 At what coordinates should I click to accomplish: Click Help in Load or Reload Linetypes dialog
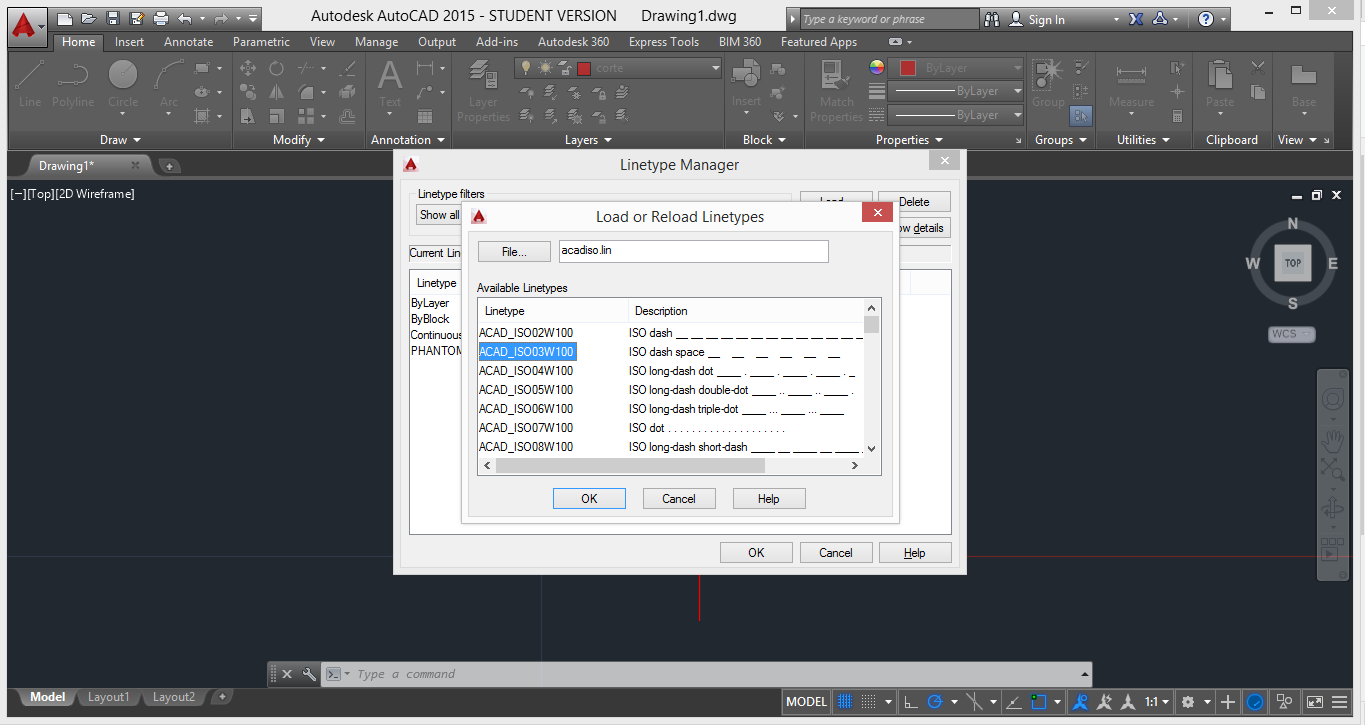pos(769,498)
